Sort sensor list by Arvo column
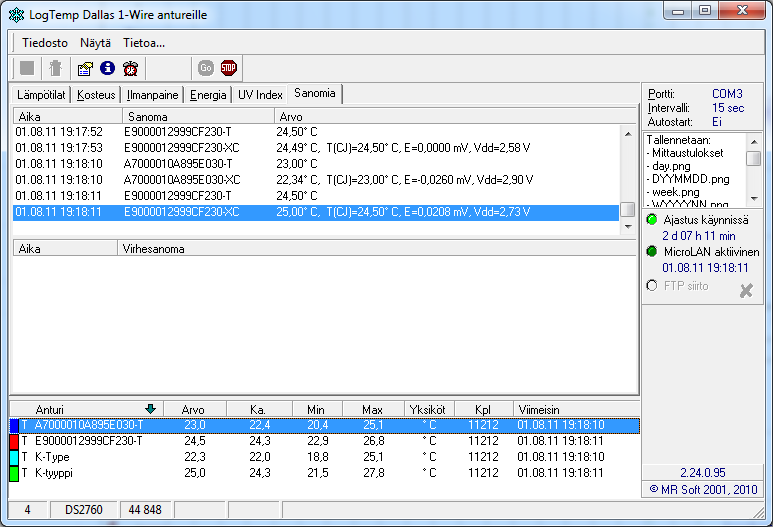 coord(192,409)
